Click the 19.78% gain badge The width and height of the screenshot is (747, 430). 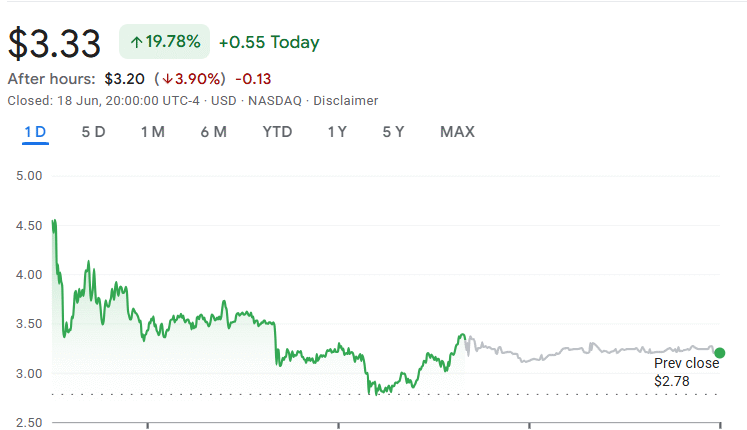point(164,42)
